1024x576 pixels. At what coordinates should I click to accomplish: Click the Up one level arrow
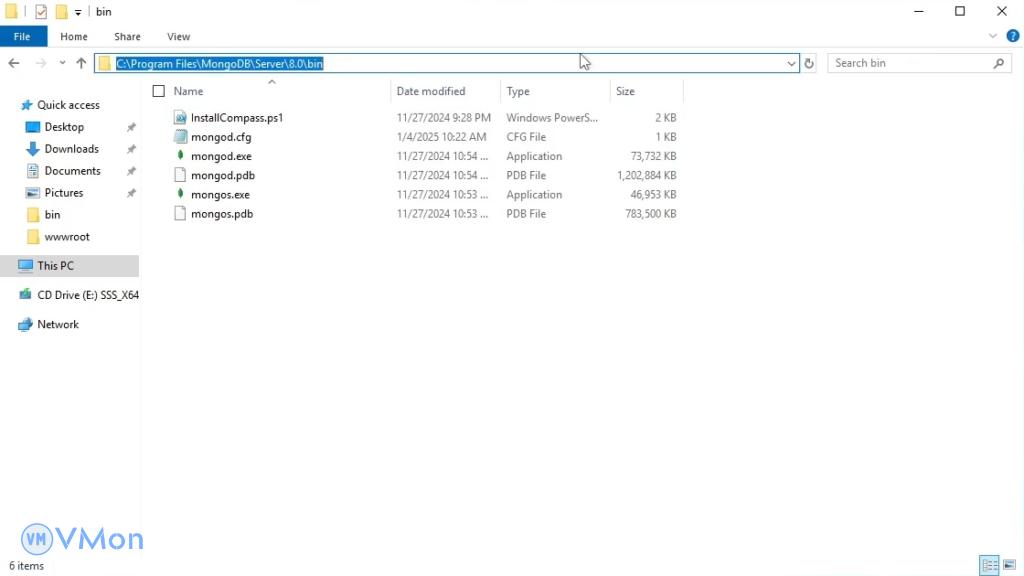[82, 63]
